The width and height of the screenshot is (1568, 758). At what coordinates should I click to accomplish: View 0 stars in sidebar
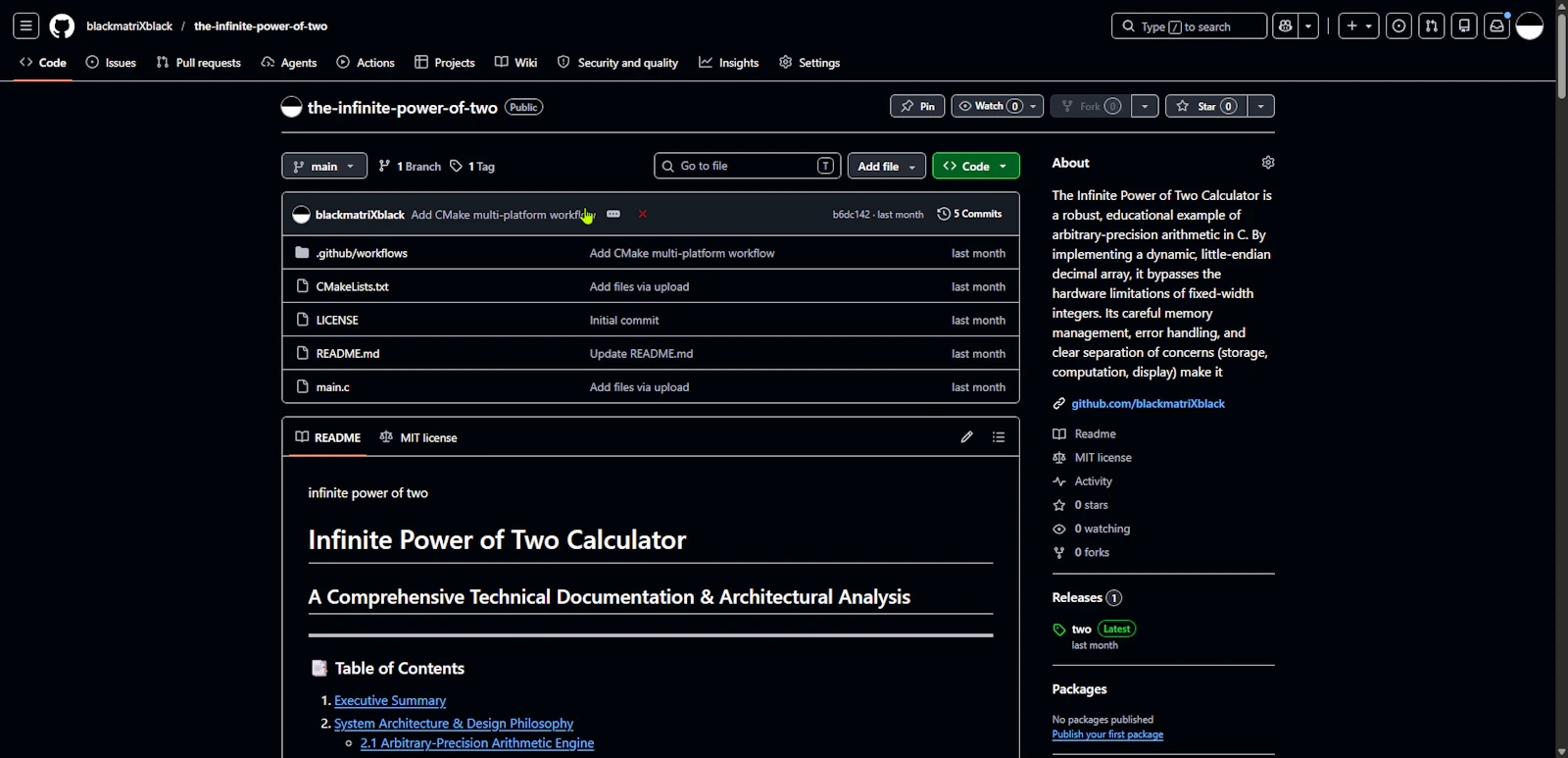(x=1081, y=505)
